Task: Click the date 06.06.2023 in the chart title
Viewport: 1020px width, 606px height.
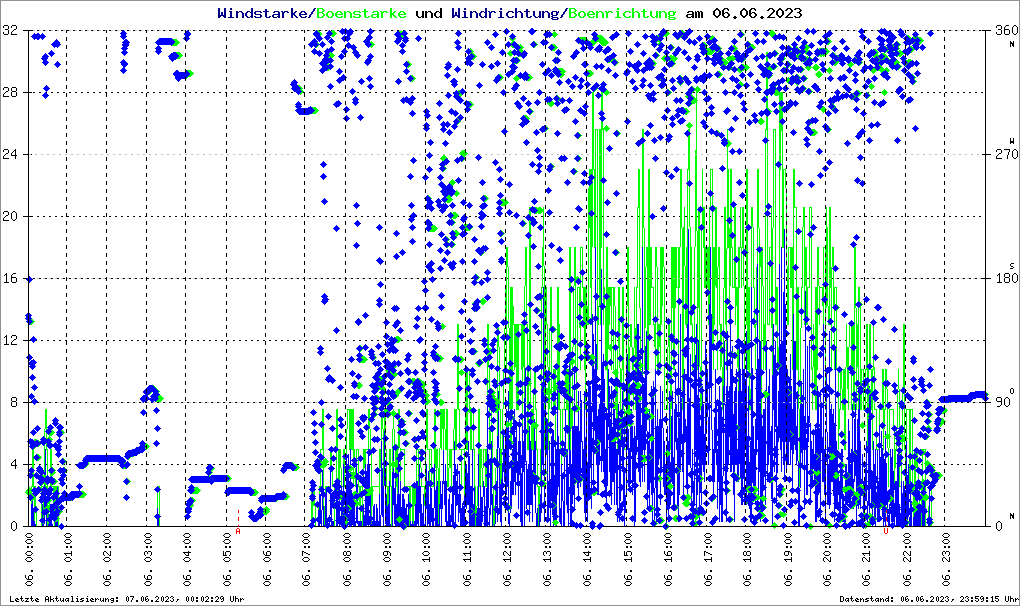Action: point(757,13)
